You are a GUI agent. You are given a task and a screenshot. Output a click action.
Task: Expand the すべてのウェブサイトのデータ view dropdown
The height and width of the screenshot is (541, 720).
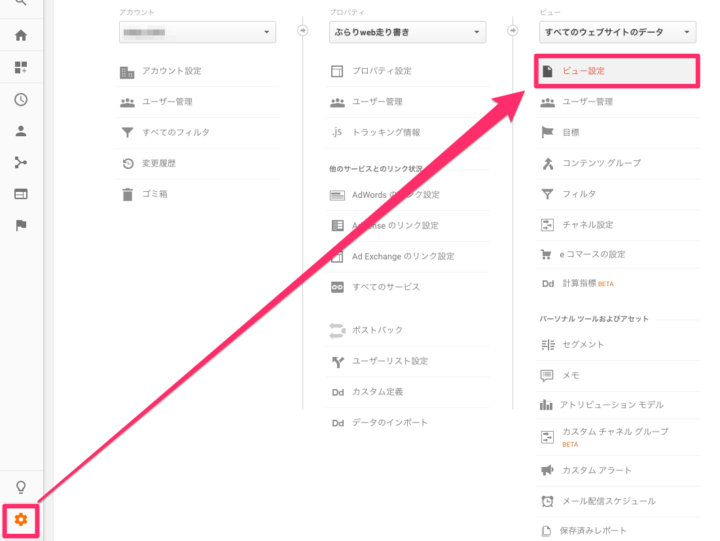coord(617,33)
